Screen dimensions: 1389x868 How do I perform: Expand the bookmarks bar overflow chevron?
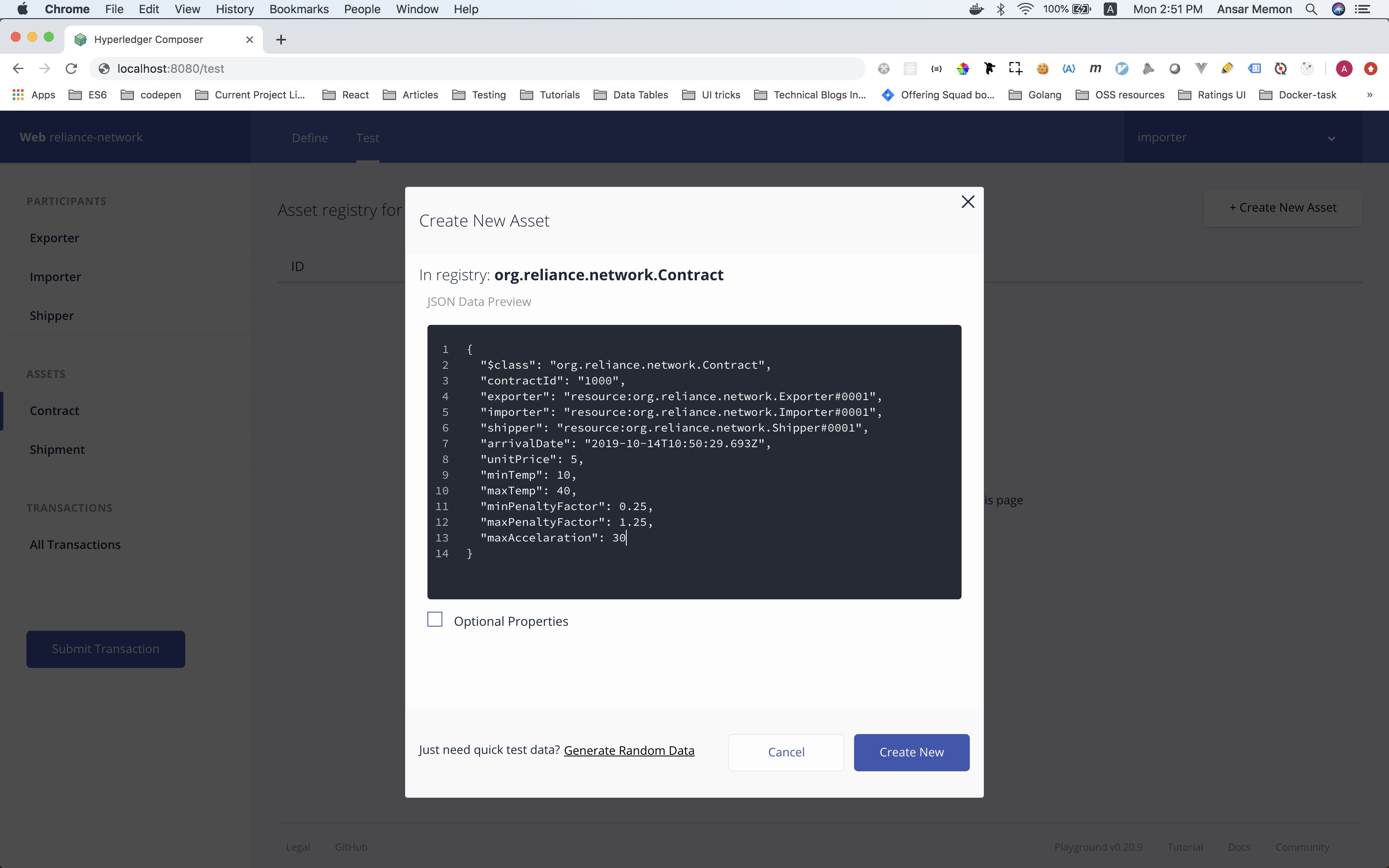[1370, 95]
